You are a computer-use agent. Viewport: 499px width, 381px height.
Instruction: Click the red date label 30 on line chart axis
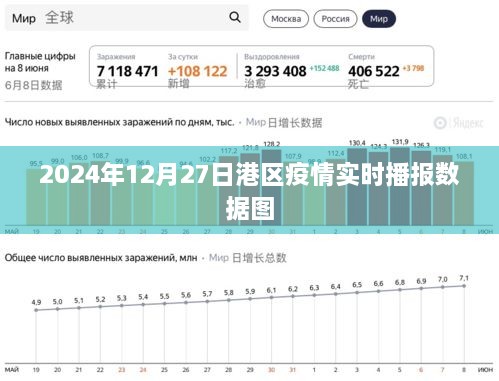click(x=271, y=370)
